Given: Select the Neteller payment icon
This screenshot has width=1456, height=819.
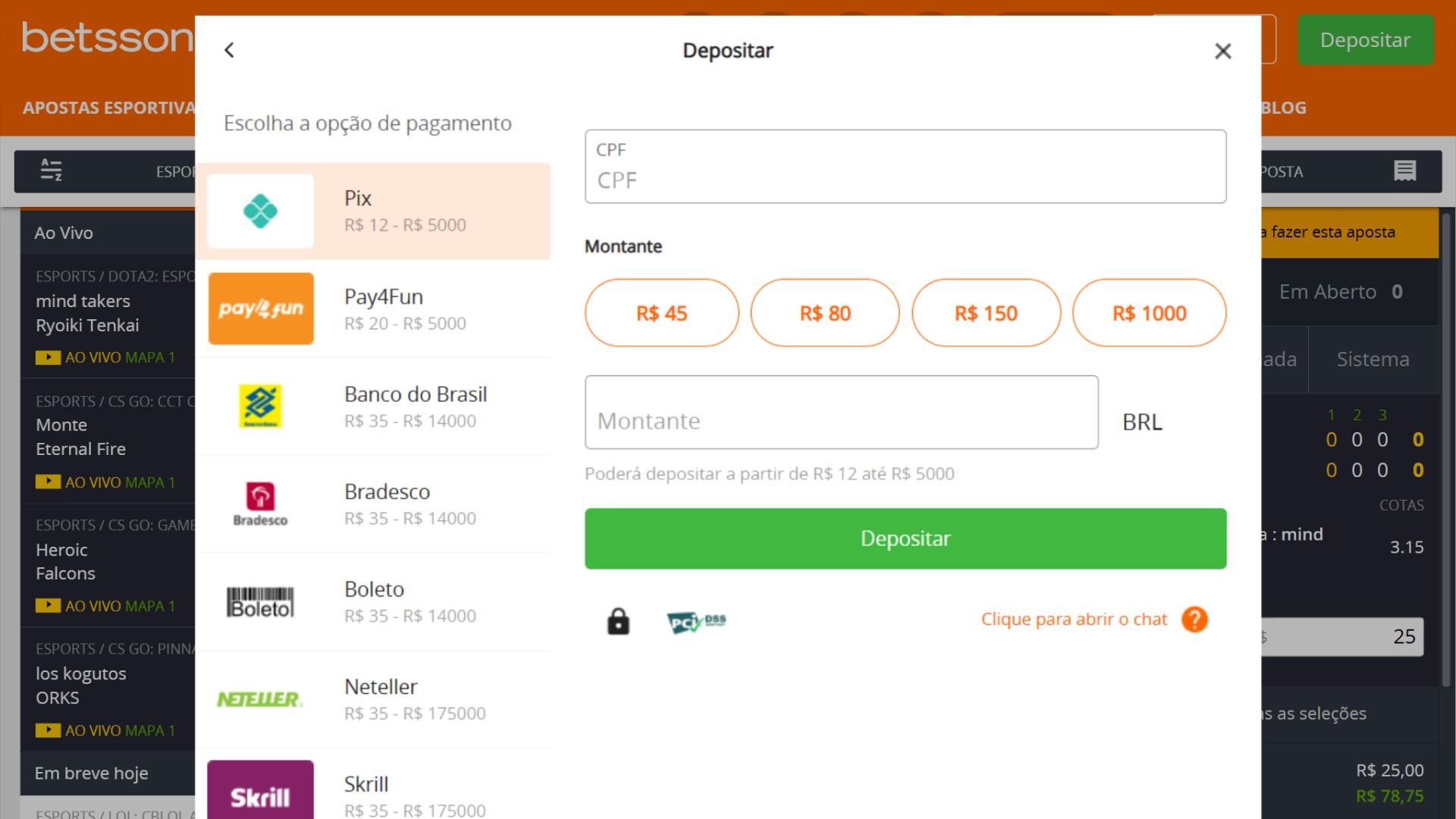Looking at the screenshot, I should pos(260,699).
